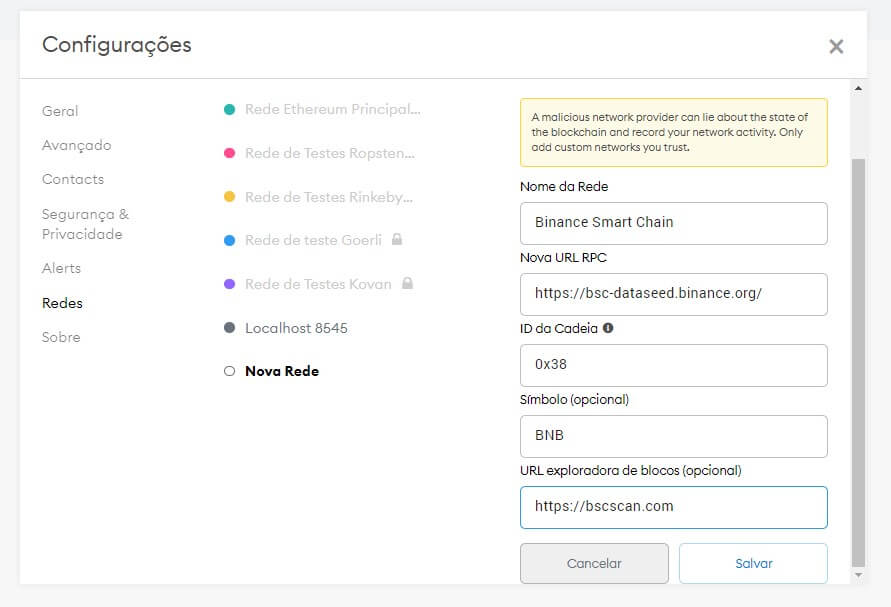
Task: Click the malicious network provider warning text
Action: (x=670, y=132)
